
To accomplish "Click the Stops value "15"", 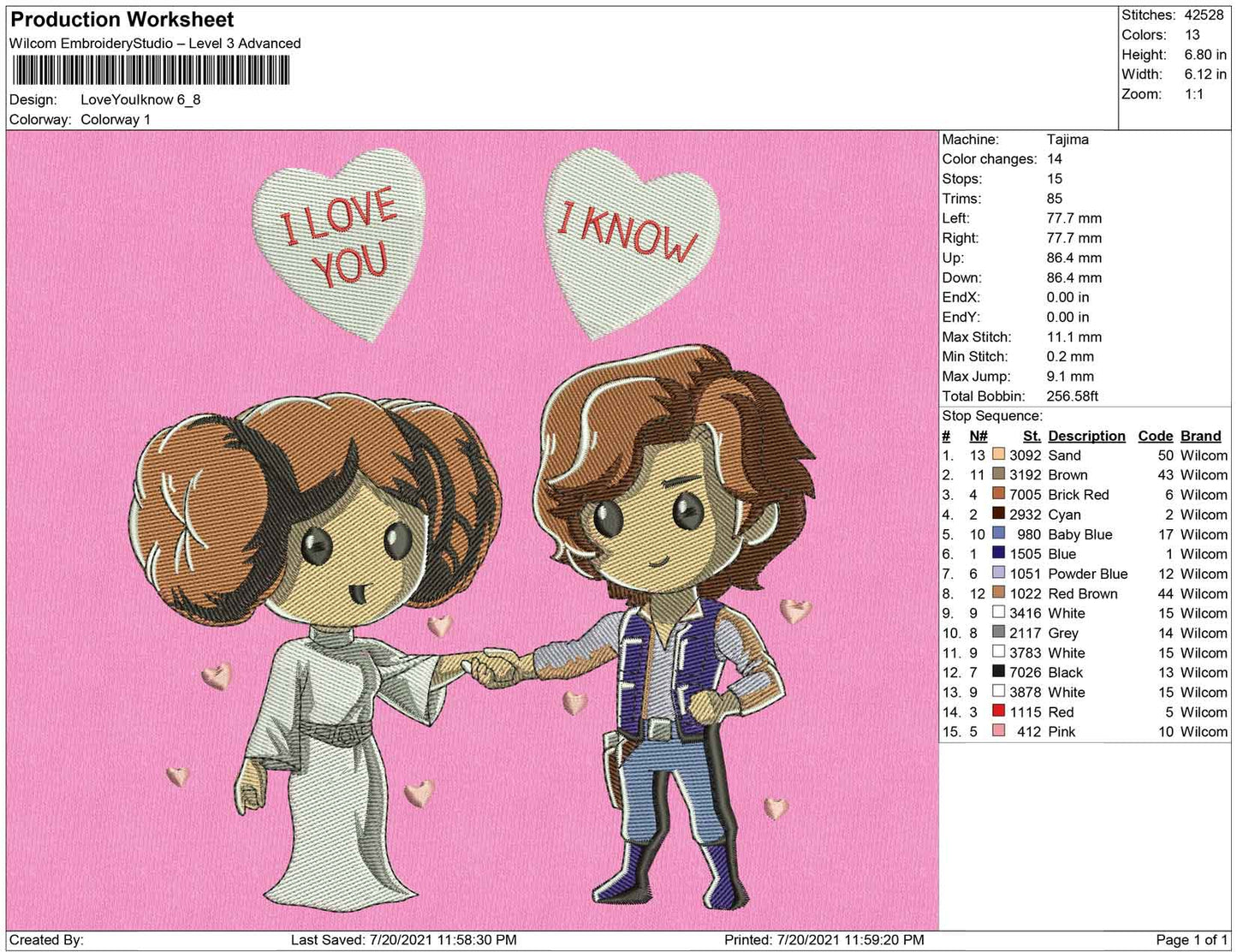I will click(1054, 179).
